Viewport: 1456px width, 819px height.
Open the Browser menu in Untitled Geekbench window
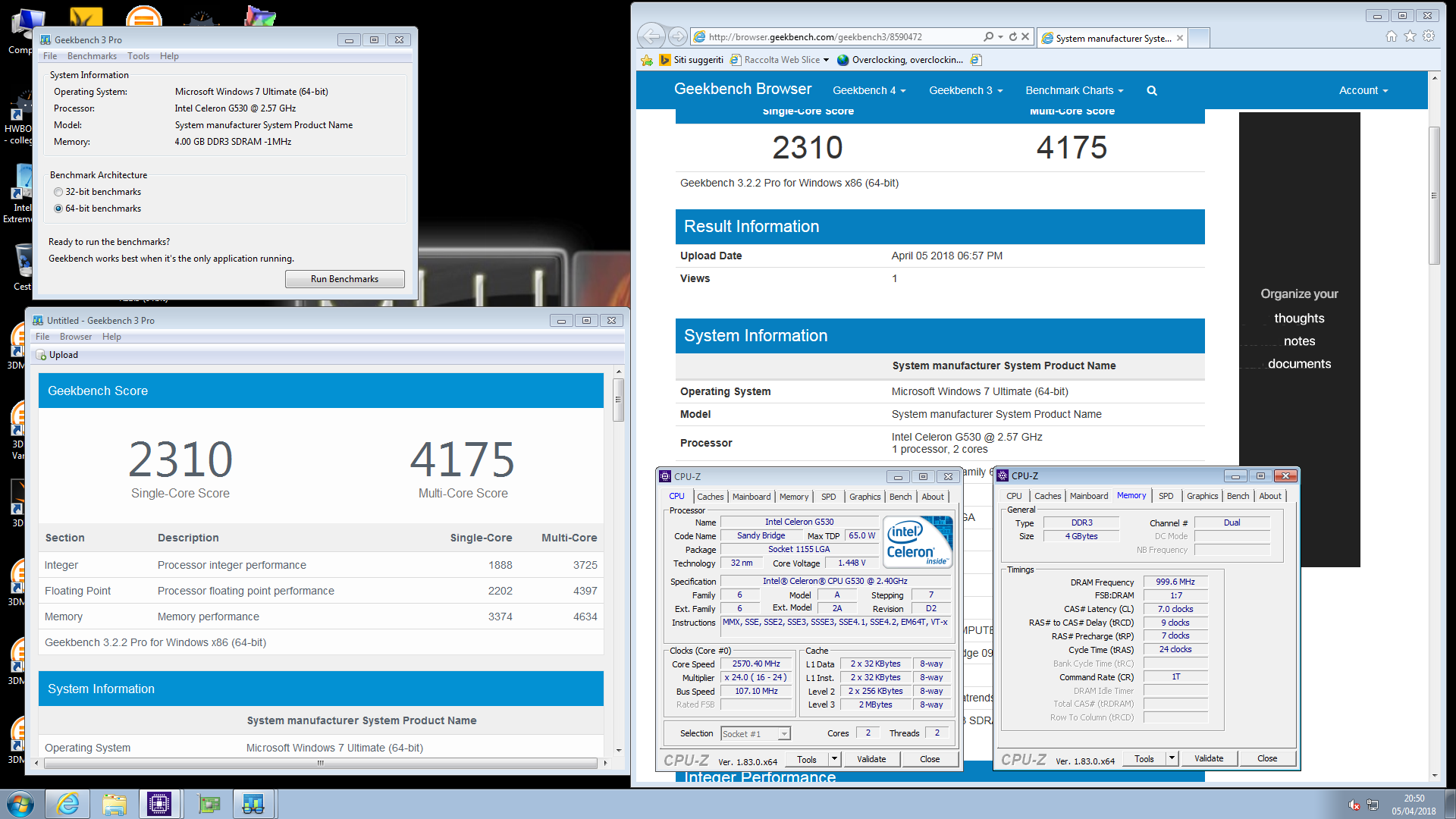76,337
